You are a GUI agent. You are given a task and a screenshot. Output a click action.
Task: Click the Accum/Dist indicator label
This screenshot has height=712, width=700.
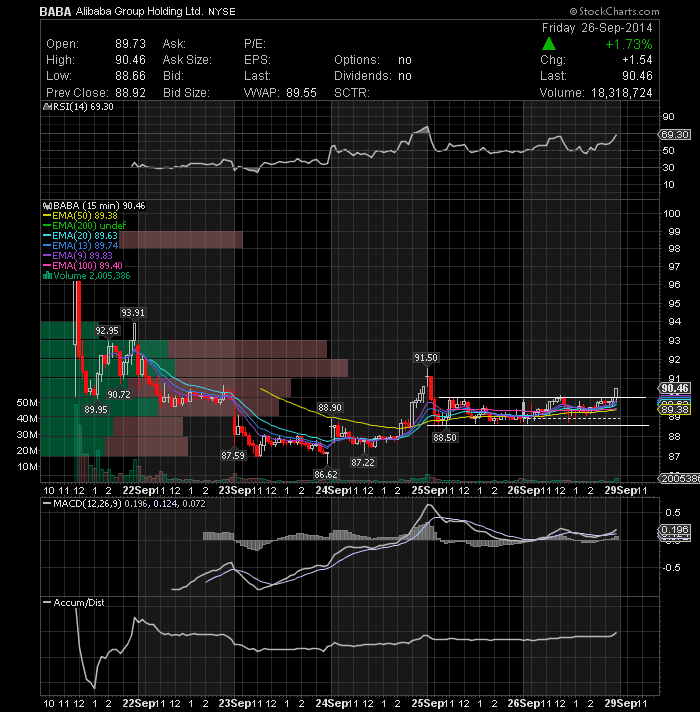[79, 603]
